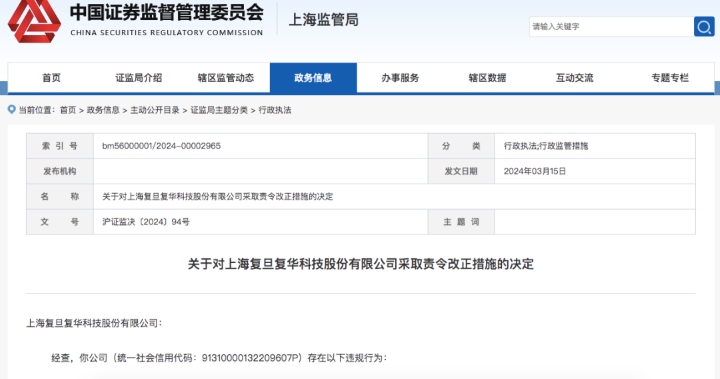Open the 互动交流 navigation tab
The width and height of the screenshot is (720, 379).
tap(574, 78)
